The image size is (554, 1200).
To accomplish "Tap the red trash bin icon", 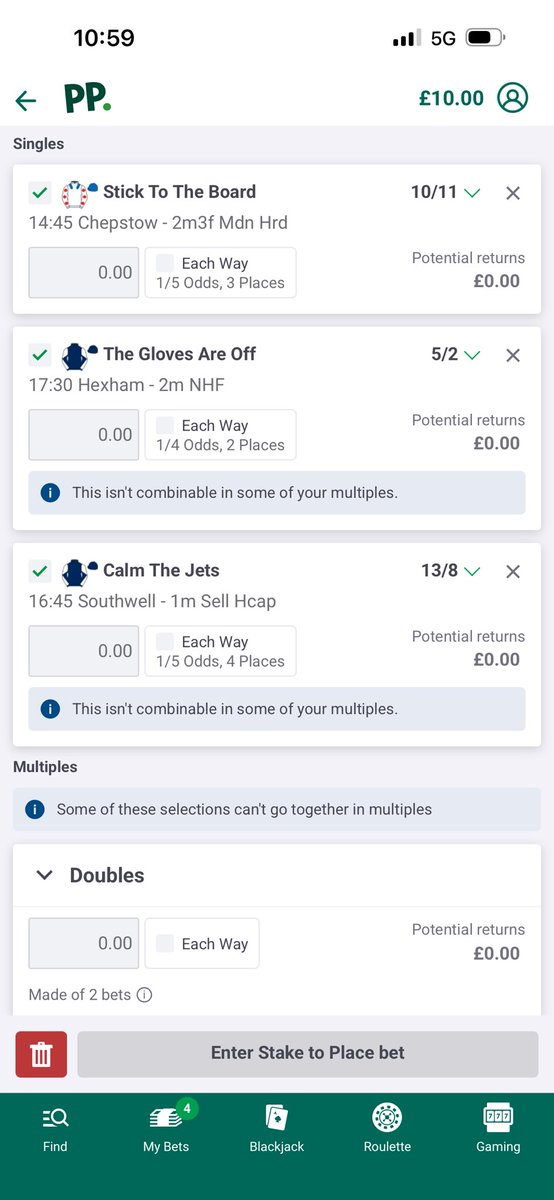I will pyautogui.click(x=41, y=1054).
